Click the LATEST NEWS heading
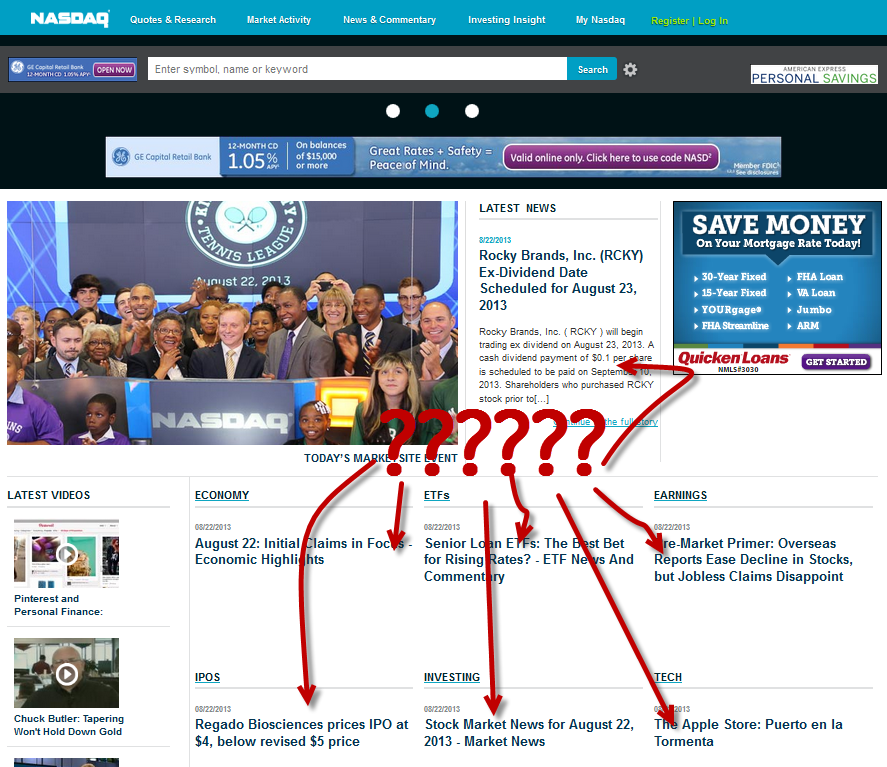The image size is (887, 767). coord(518,208)
